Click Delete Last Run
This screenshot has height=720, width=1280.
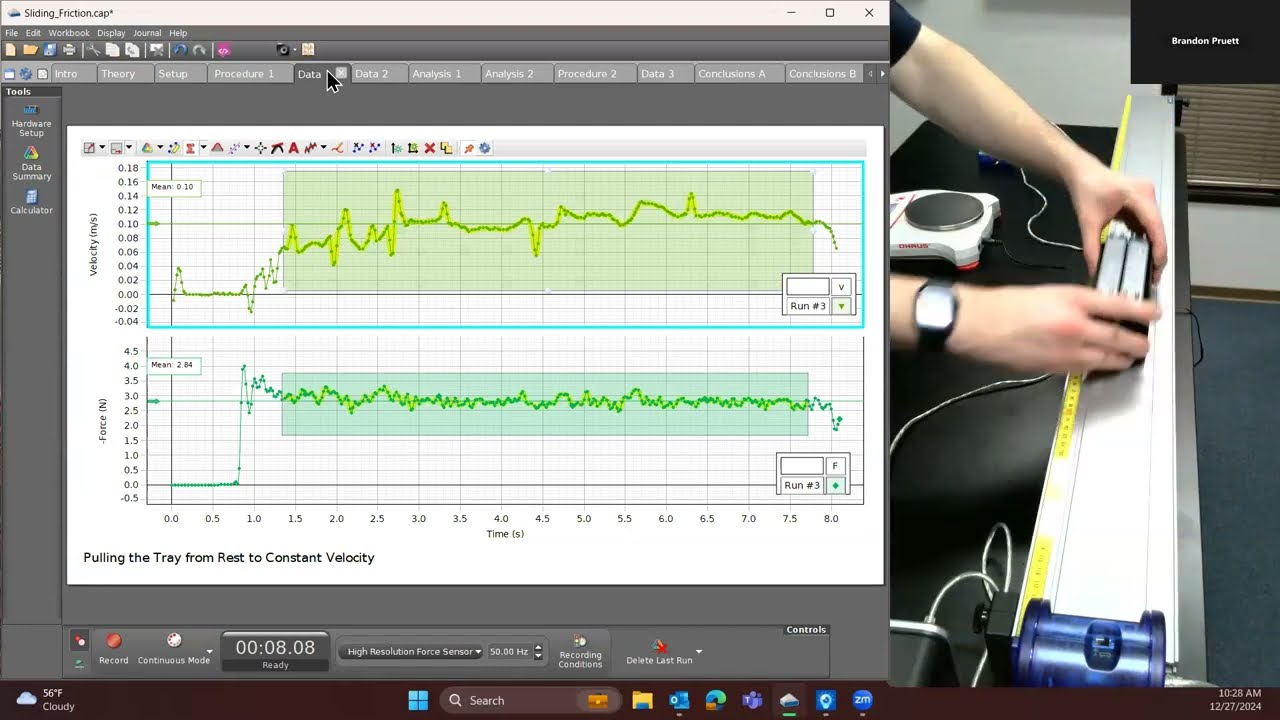tap(659, 652)
